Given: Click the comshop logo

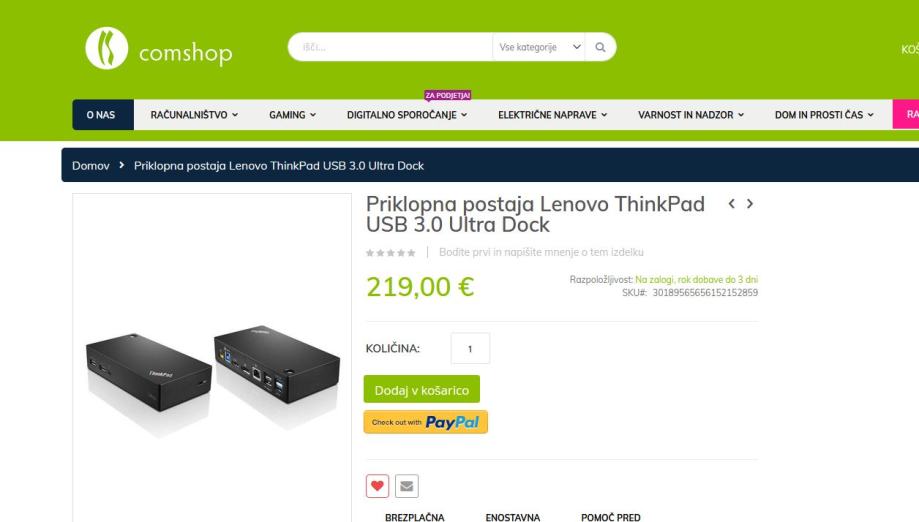Looking at the screenshot, I should (159, 48).
